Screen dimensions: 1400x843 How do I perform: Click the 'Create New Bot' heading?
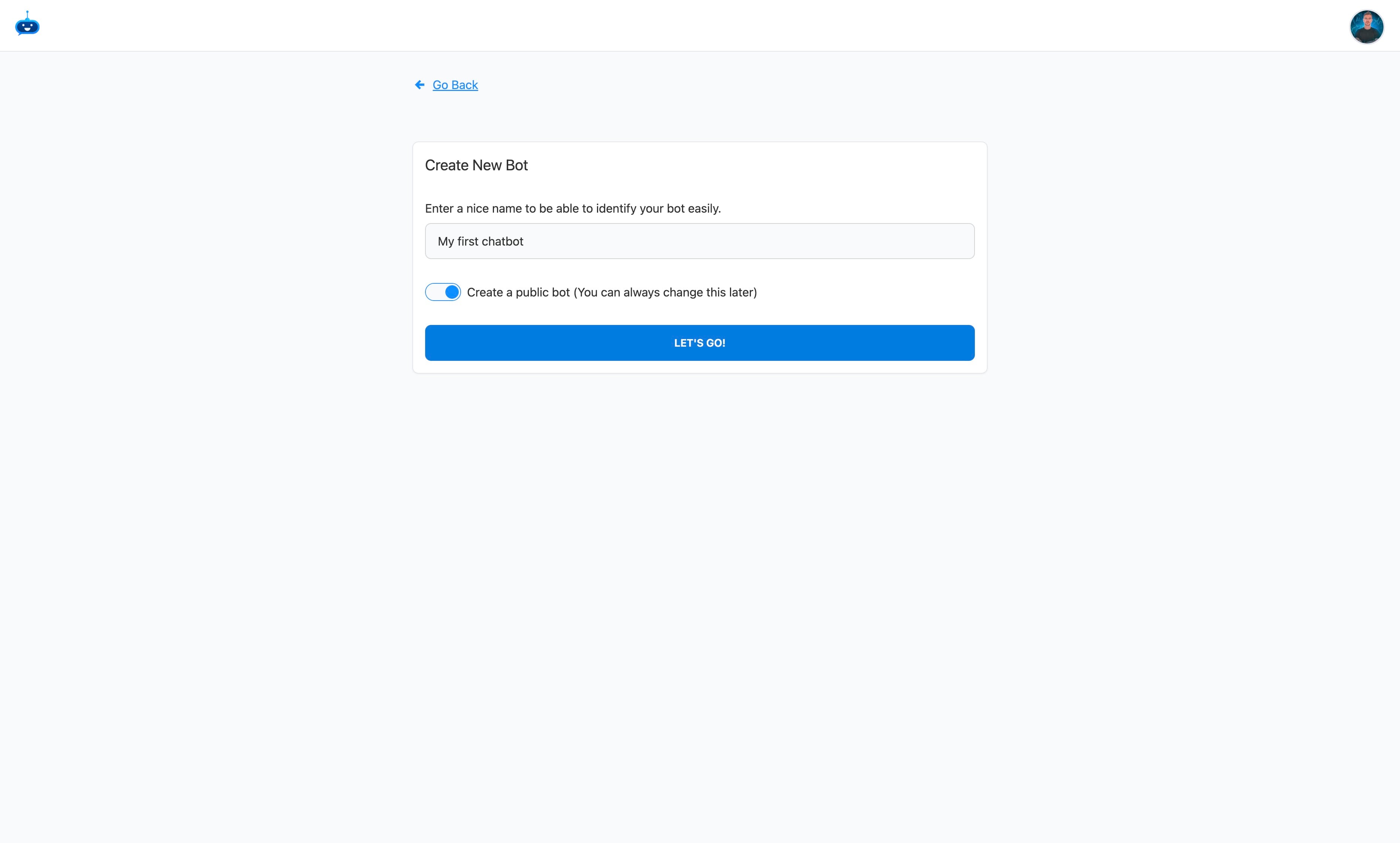(476, 165)
